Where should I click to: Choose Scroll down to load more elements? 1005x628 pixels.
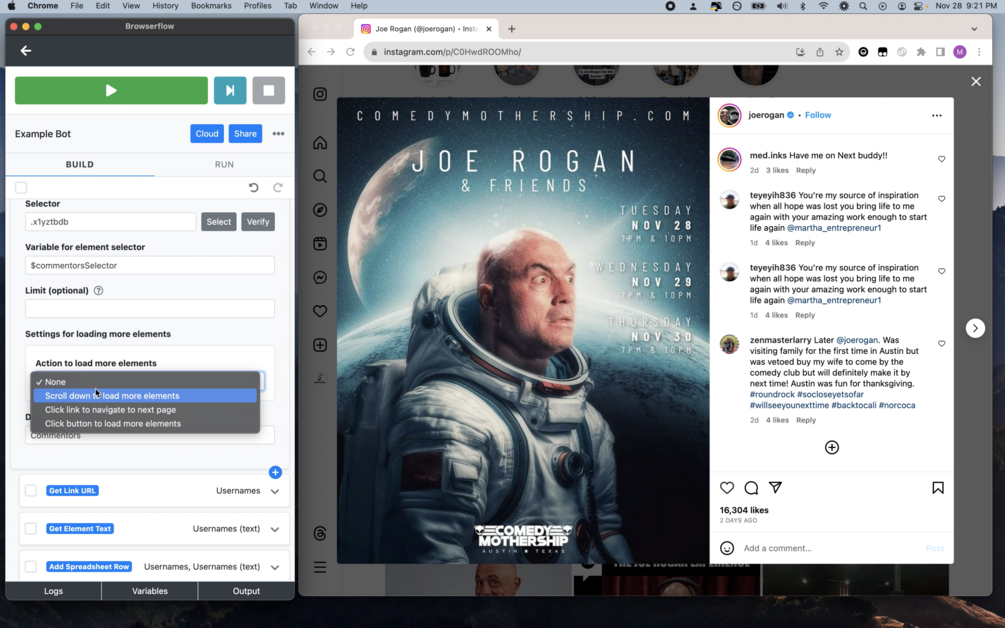coord(145,396)
